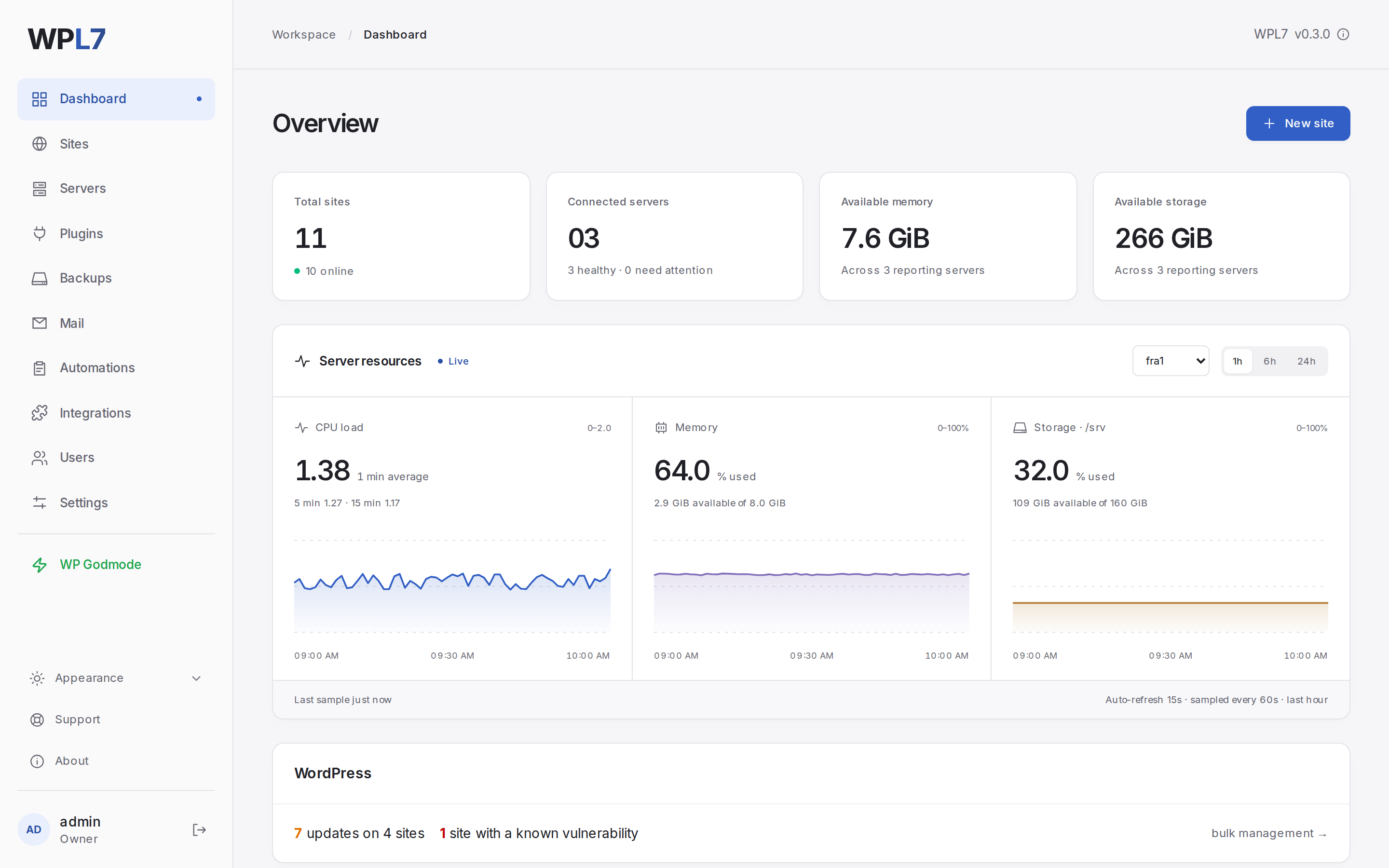Image resolution: width=1389 pixels, height=868 pixels.
Task: Click the Support lifebuoy icon
Action: [x=37, y=720]
